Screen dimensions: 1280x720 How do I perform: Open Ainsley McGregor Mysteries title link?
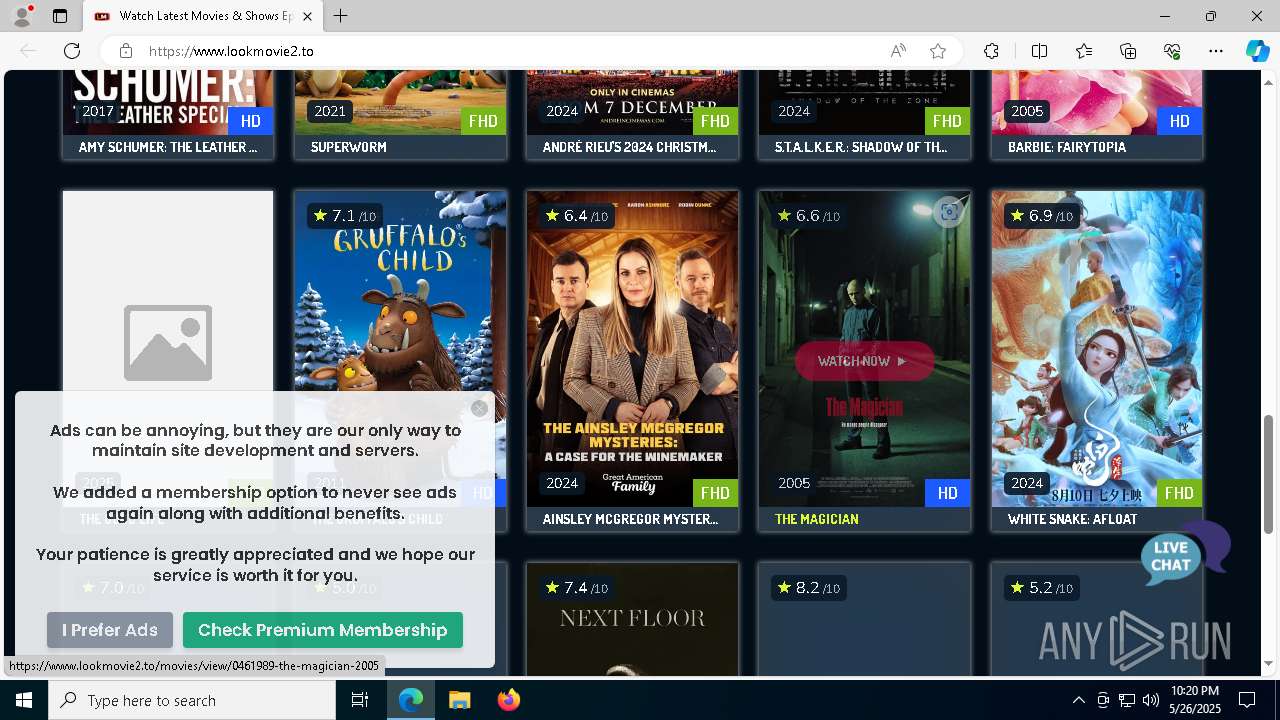click(x=630, y=519)
